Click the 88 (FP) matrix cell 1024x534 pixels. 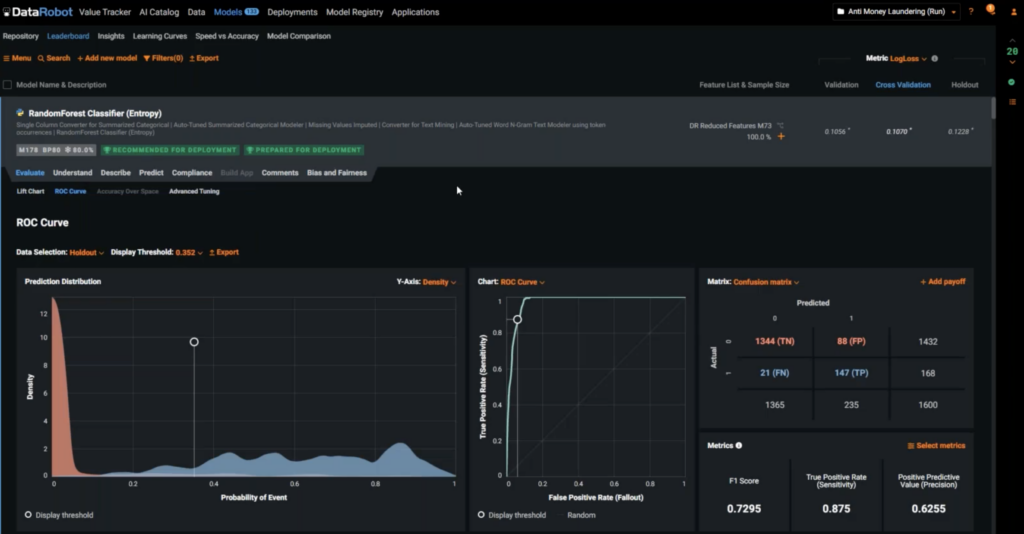(x=851, y=341)
